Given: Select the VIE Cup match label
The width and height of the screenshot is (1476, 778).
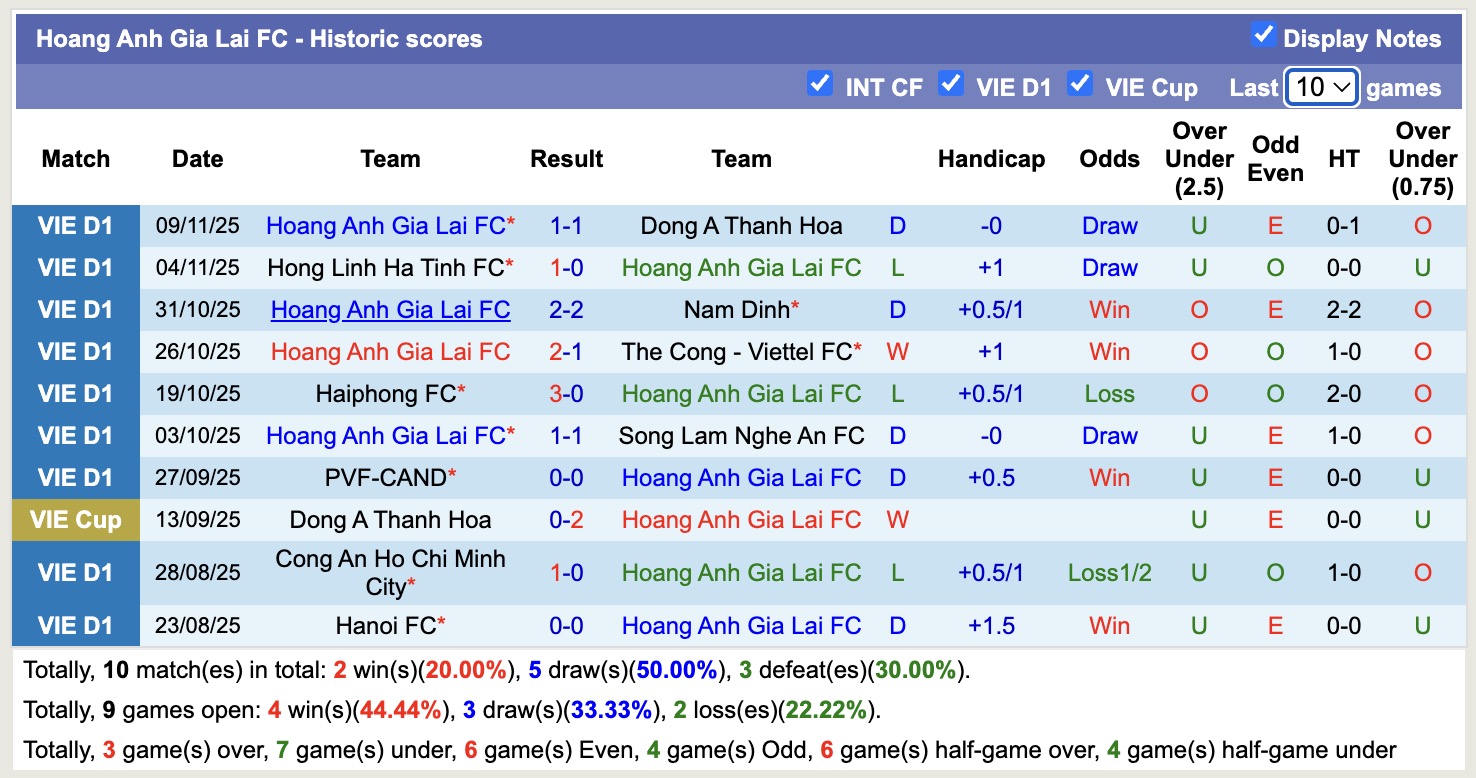Looking at the screenshot, I should (76, 520).
